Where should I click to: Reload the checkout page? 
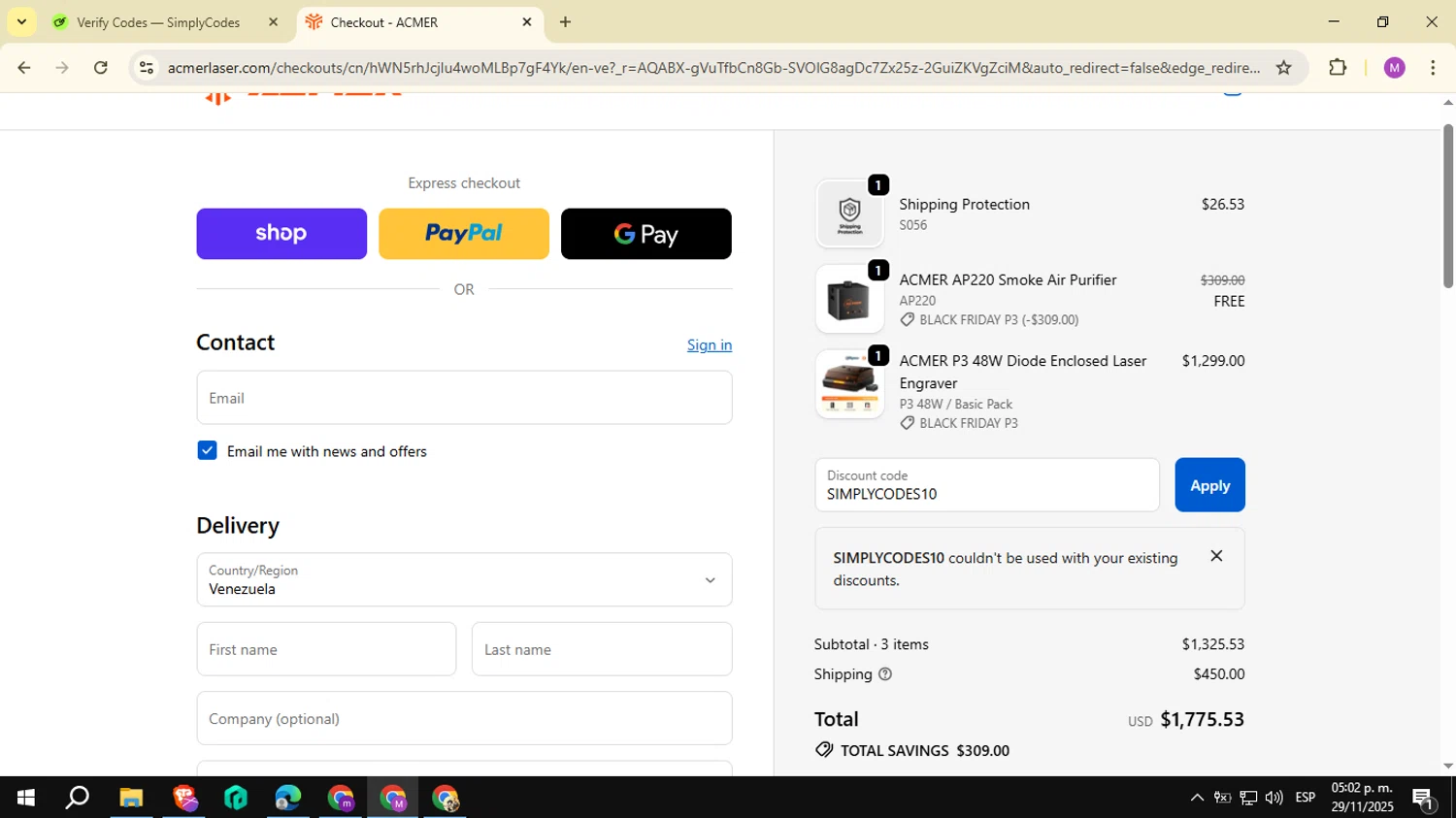[x=101, y=68]
